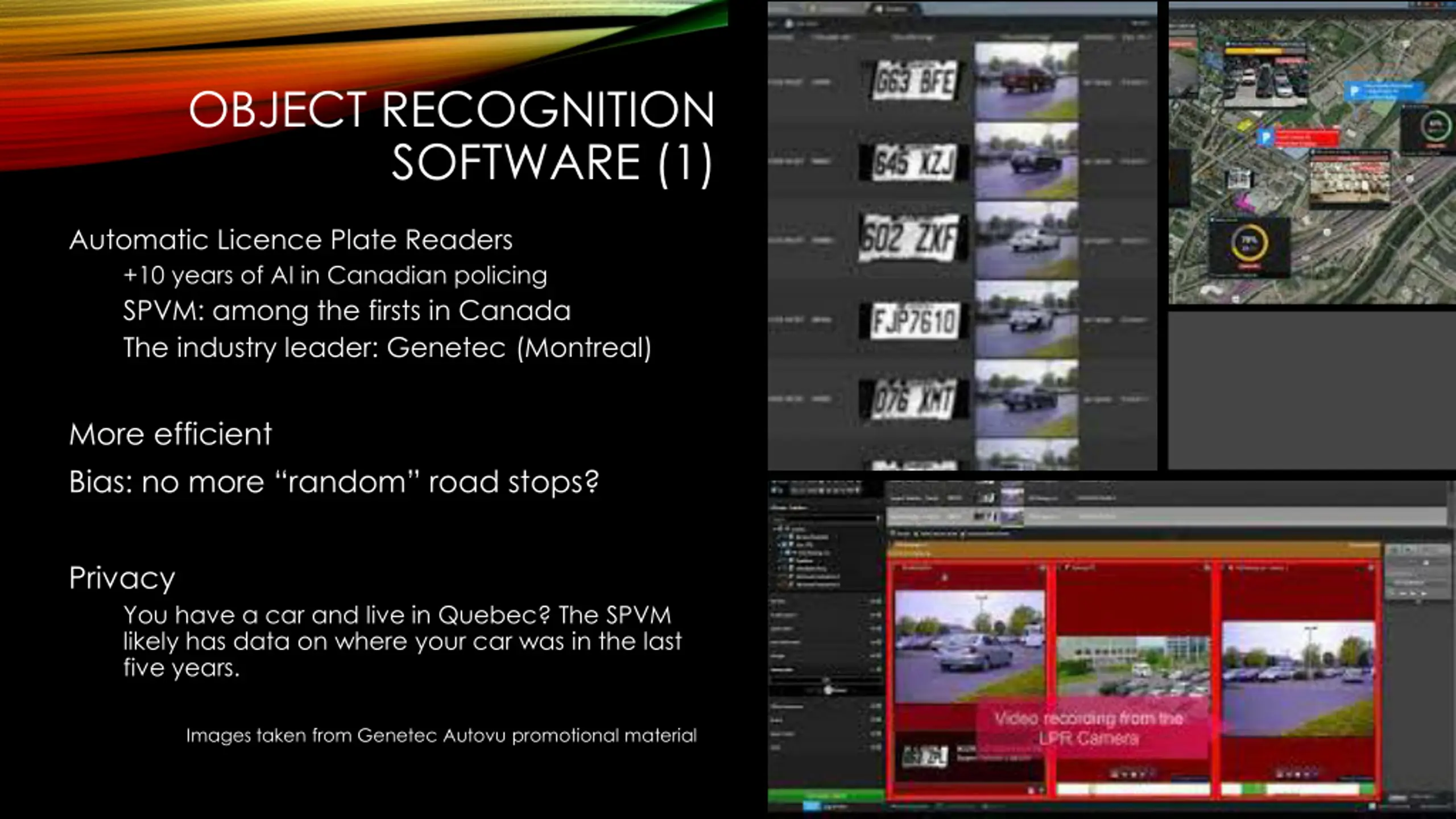Click paragraph starting 'You have a car'
1456x819 pixels.
[402, 641]
